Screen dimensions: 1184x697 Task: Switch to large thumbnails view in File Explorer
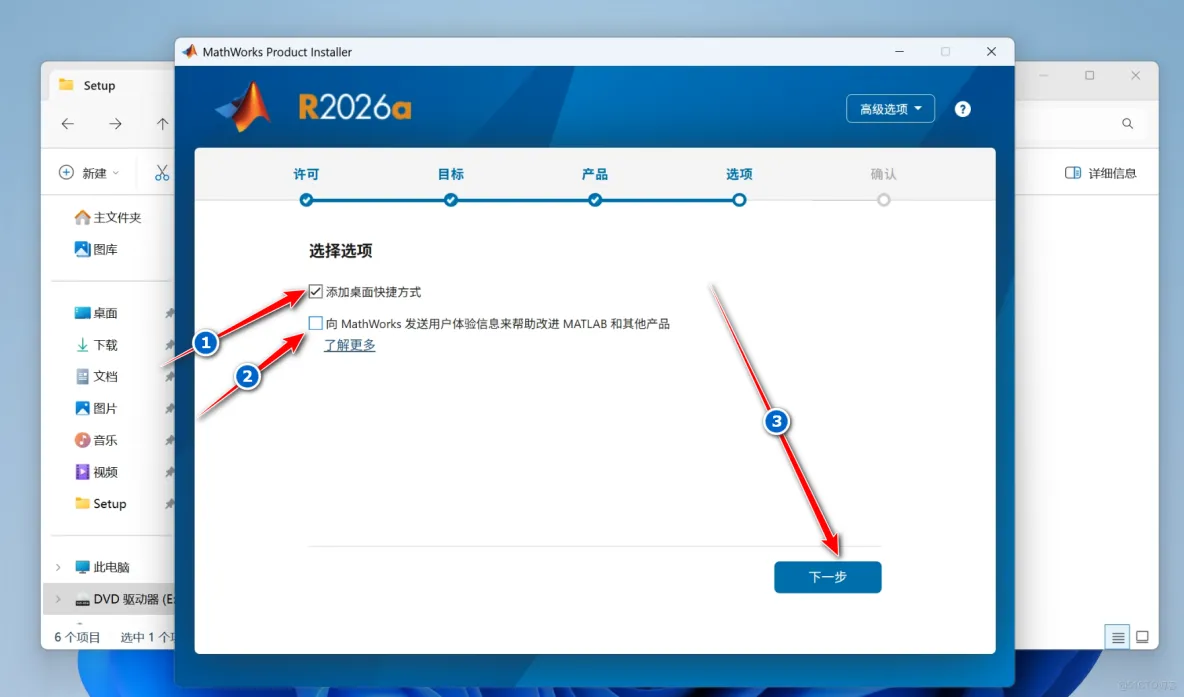pos(1142,637)
